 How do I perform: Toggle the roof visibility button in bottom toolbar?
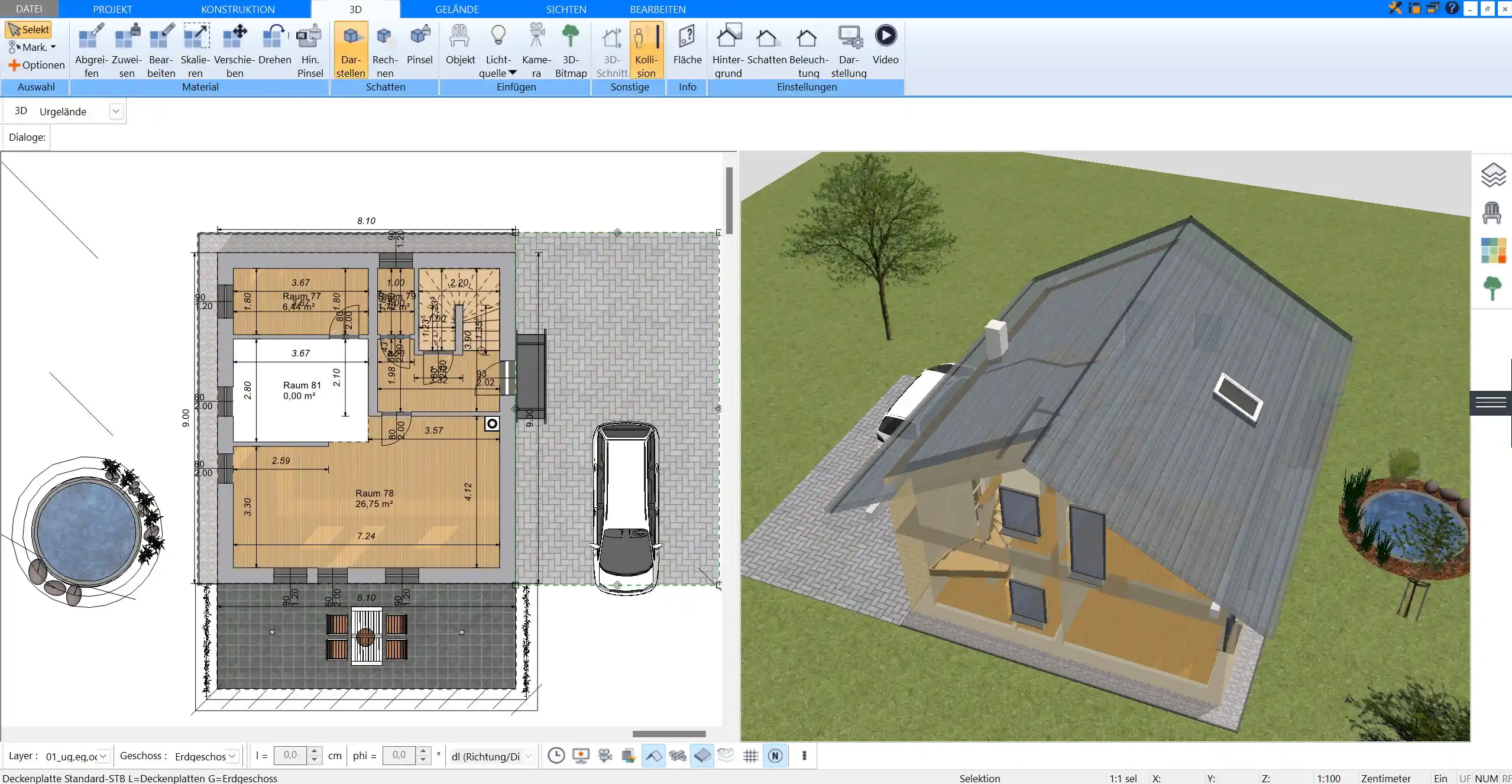pos(653,756)
